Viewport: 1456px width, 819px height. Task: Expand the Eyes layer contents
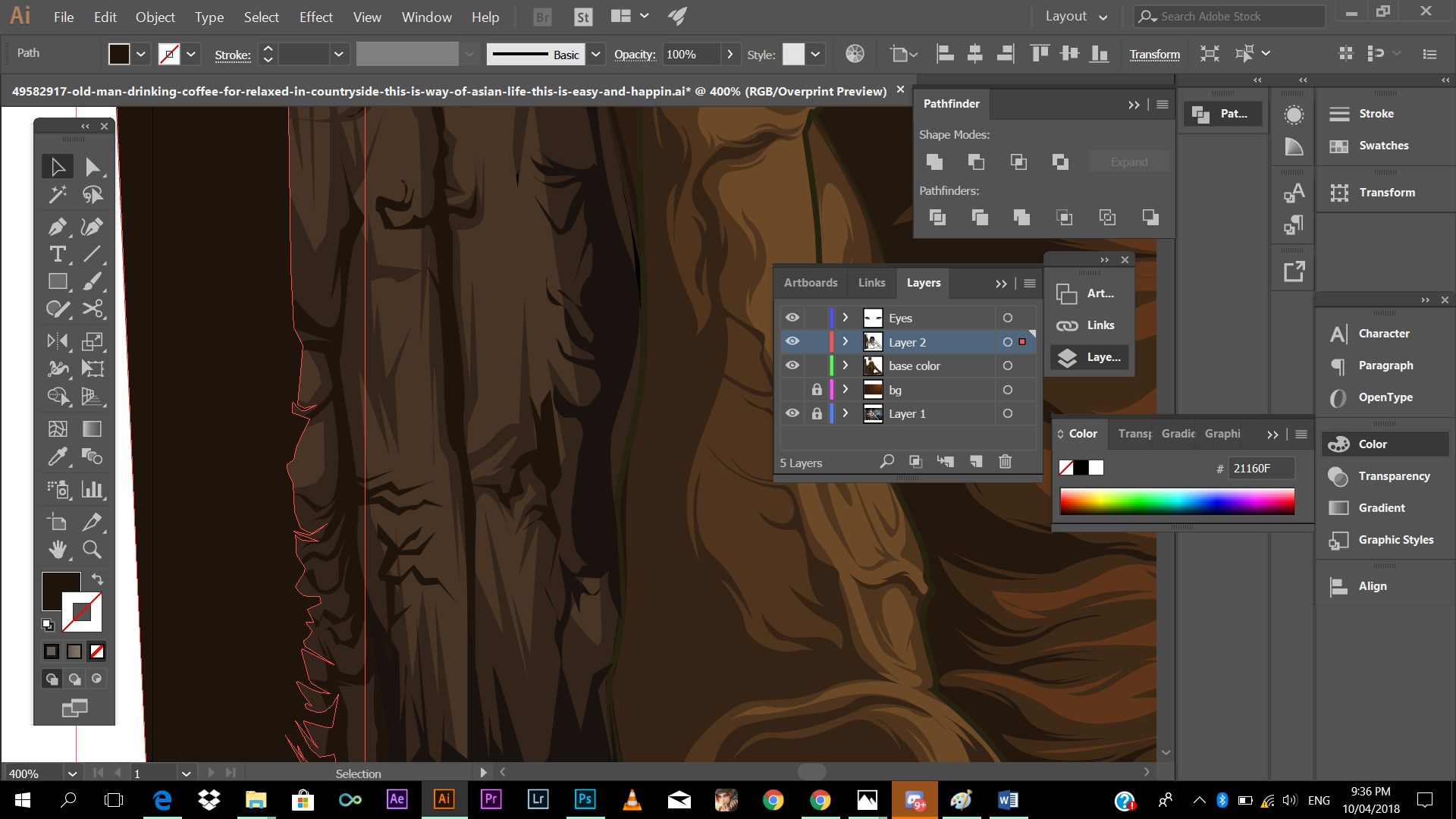coord(846,318)
